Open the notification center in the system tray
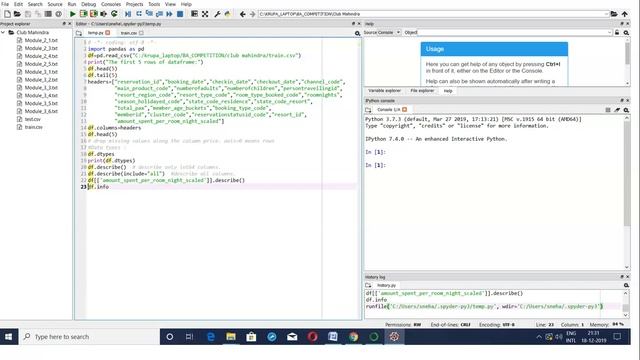 [x=617, y=337]
